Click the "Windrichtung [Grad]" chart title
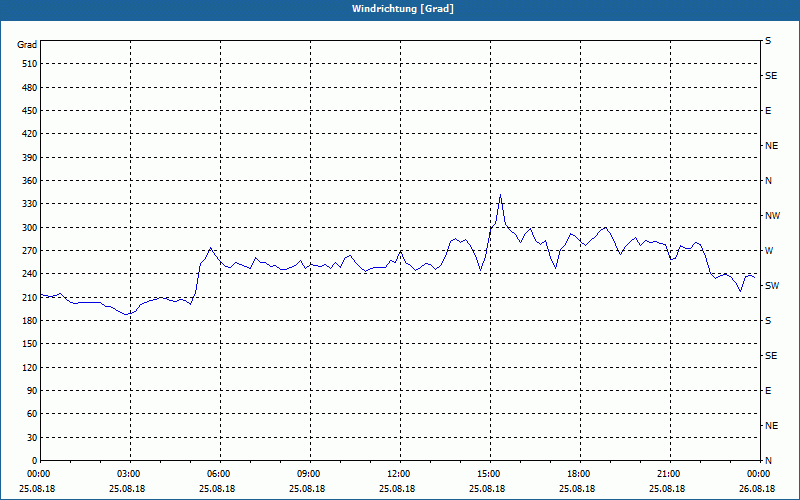 click(x=403, y=9)
